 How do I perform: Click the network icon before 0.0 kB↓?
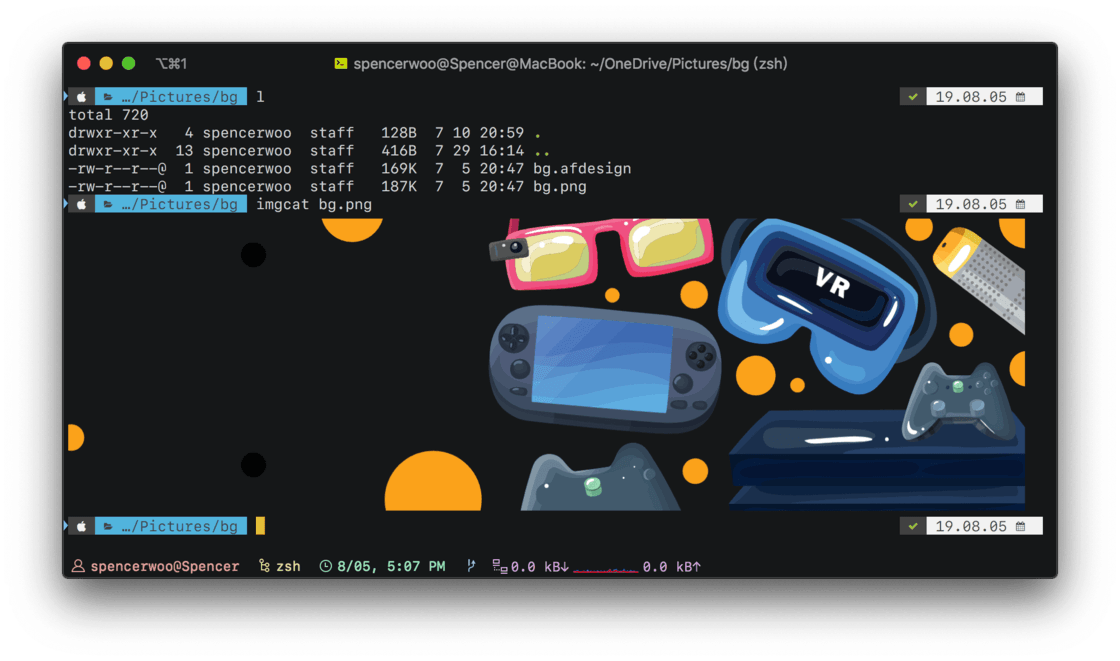point(500,566)
